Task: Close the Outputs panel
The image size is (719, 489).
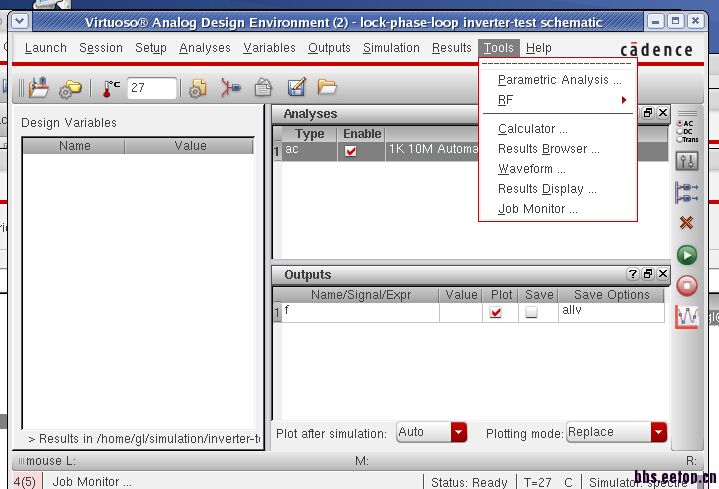Action: (x=663, y=274)
